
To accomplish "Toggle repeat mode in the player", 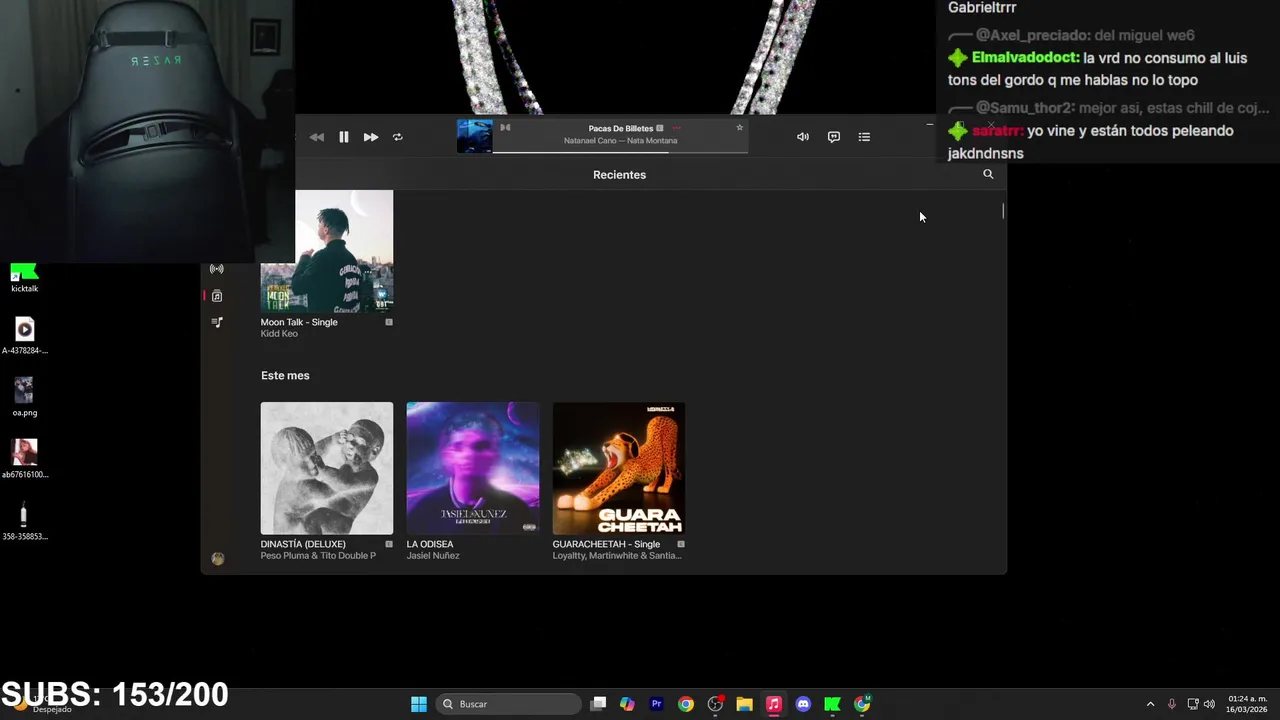I will 397,137.
